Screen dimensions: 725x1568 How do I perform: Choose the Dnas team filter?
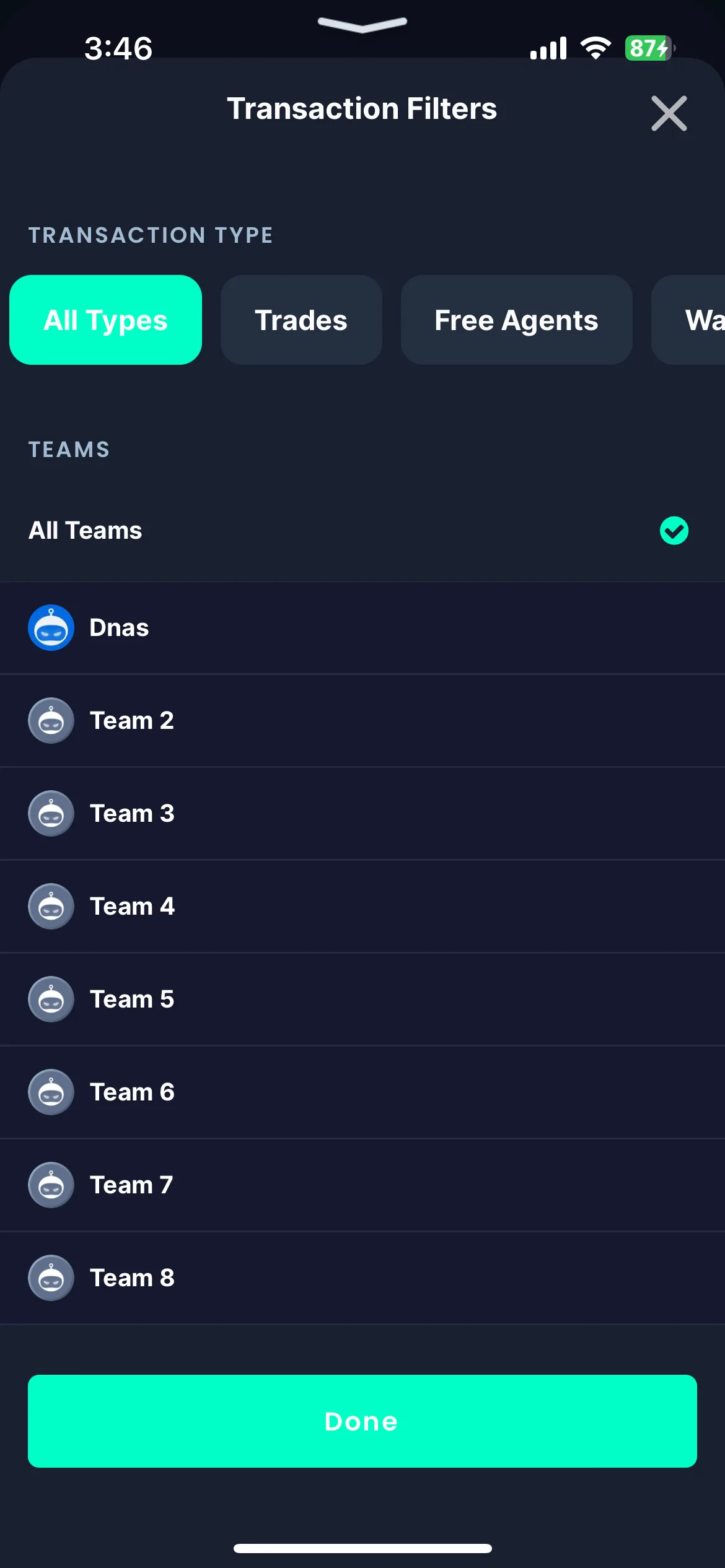(362, 627)
